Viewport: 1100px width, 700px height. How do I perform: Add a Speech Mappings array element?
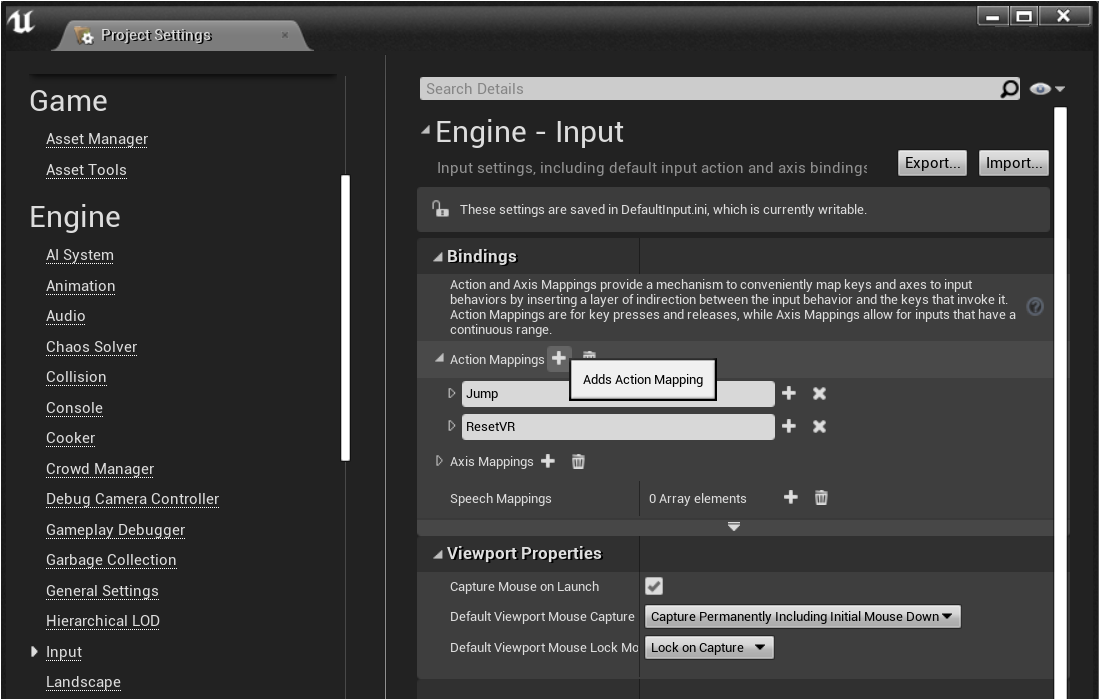[790, 498]
